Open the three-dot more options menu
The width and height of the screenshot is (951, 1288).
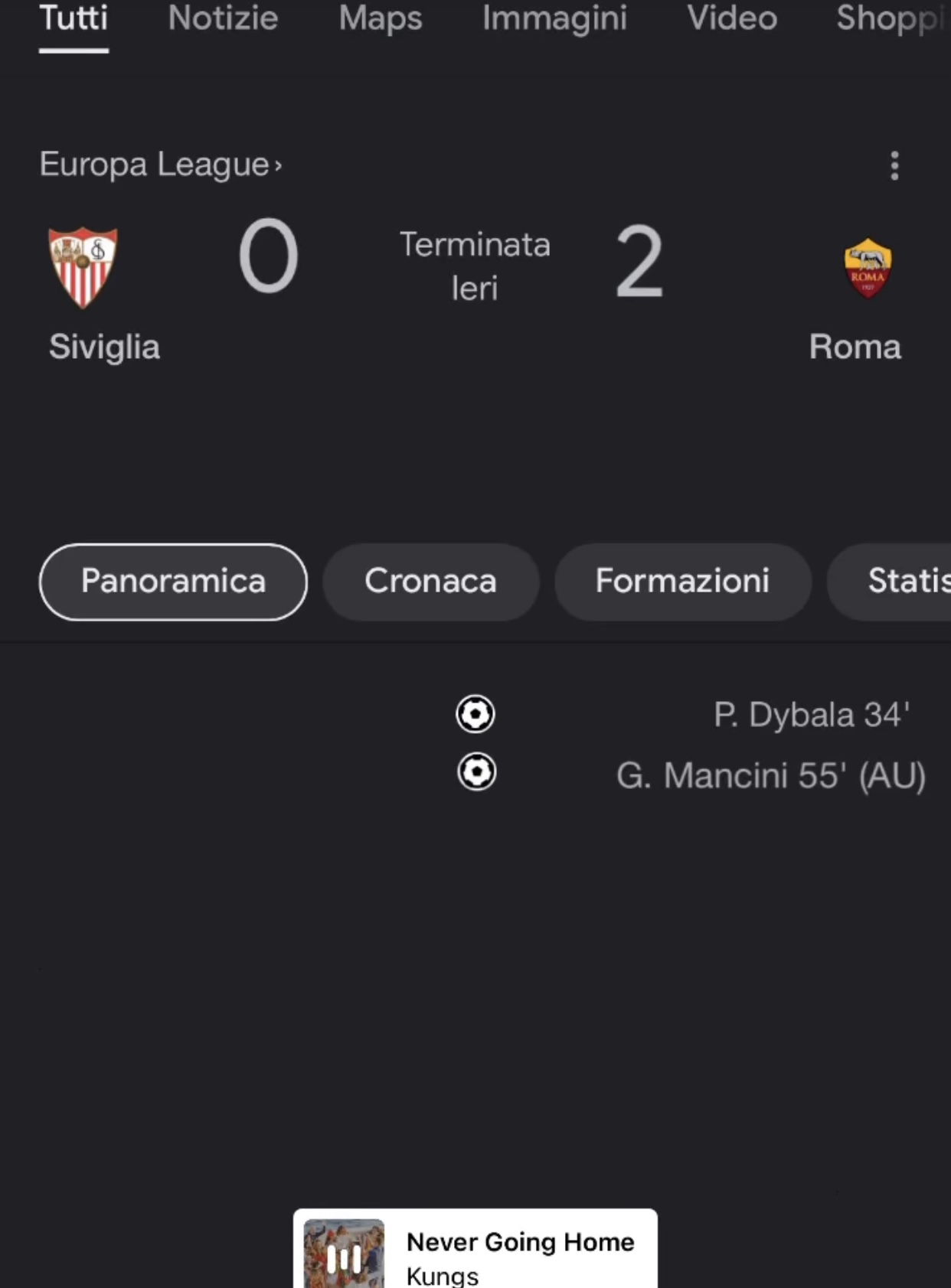pyautogui.click(x=894, y=165)
